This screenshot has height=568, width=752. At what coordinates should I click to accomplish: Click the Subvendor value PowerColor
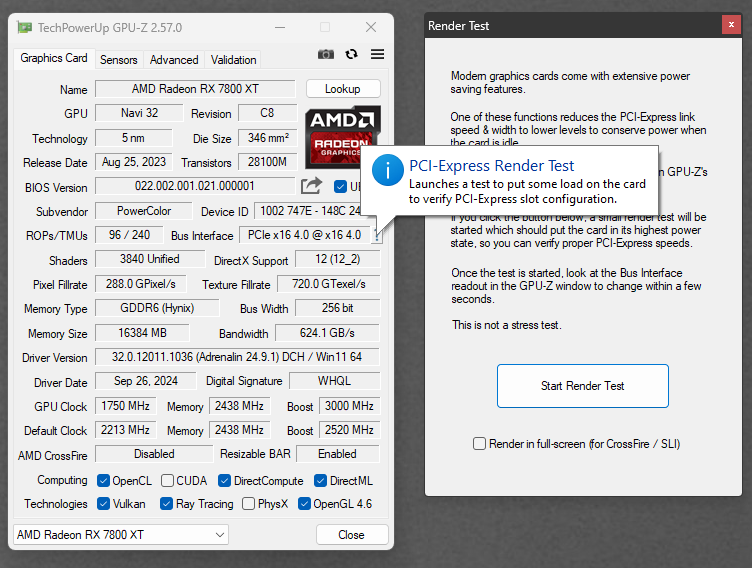tap(143, 211)
